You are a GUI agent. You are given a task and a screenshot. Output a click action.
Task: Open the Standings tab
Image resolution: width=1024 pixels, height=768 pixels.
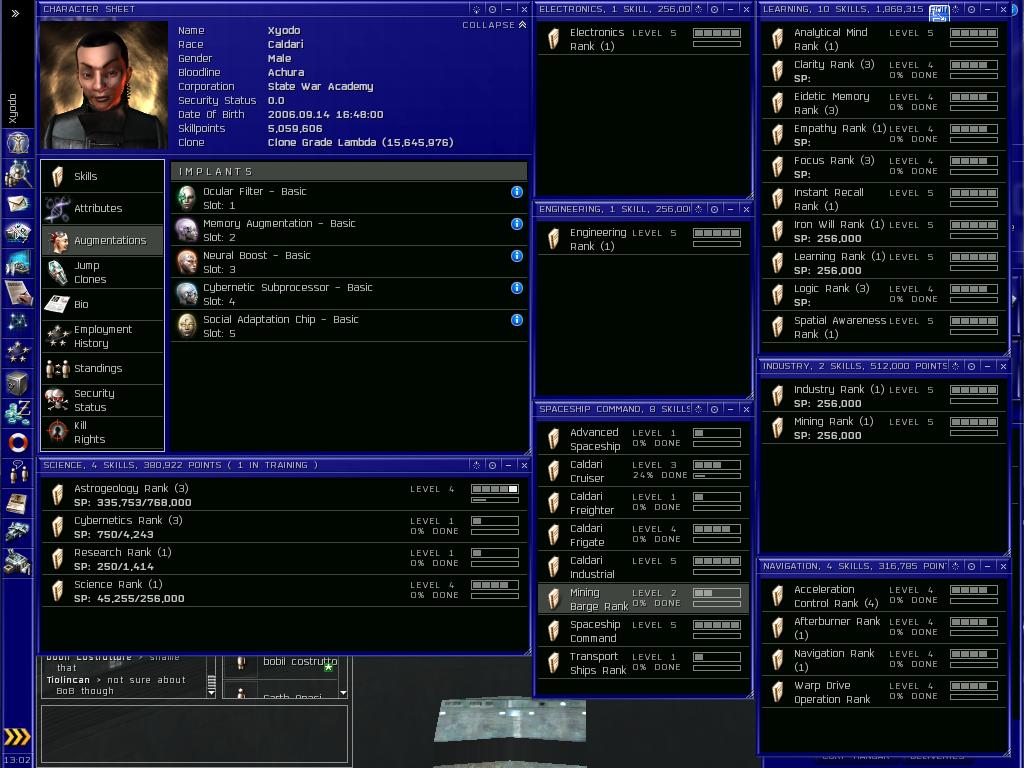[103, 368]
